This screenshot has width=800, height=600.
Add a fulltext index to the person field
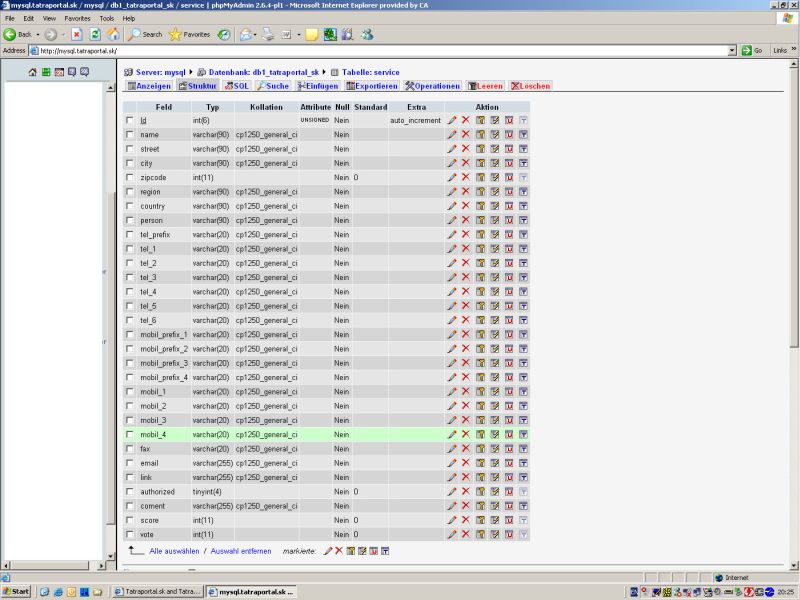pos(523,220)
